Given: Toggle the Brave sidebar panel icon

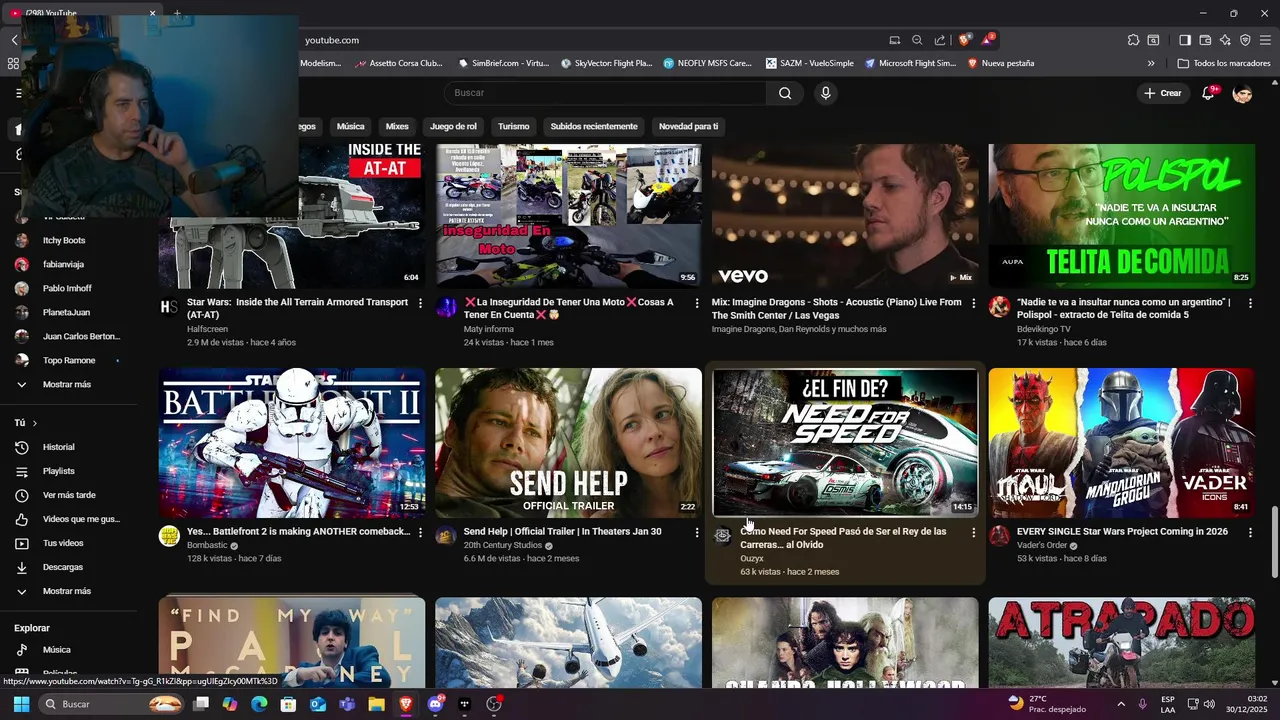Looking at the screenshot, I should [1185, 40].
